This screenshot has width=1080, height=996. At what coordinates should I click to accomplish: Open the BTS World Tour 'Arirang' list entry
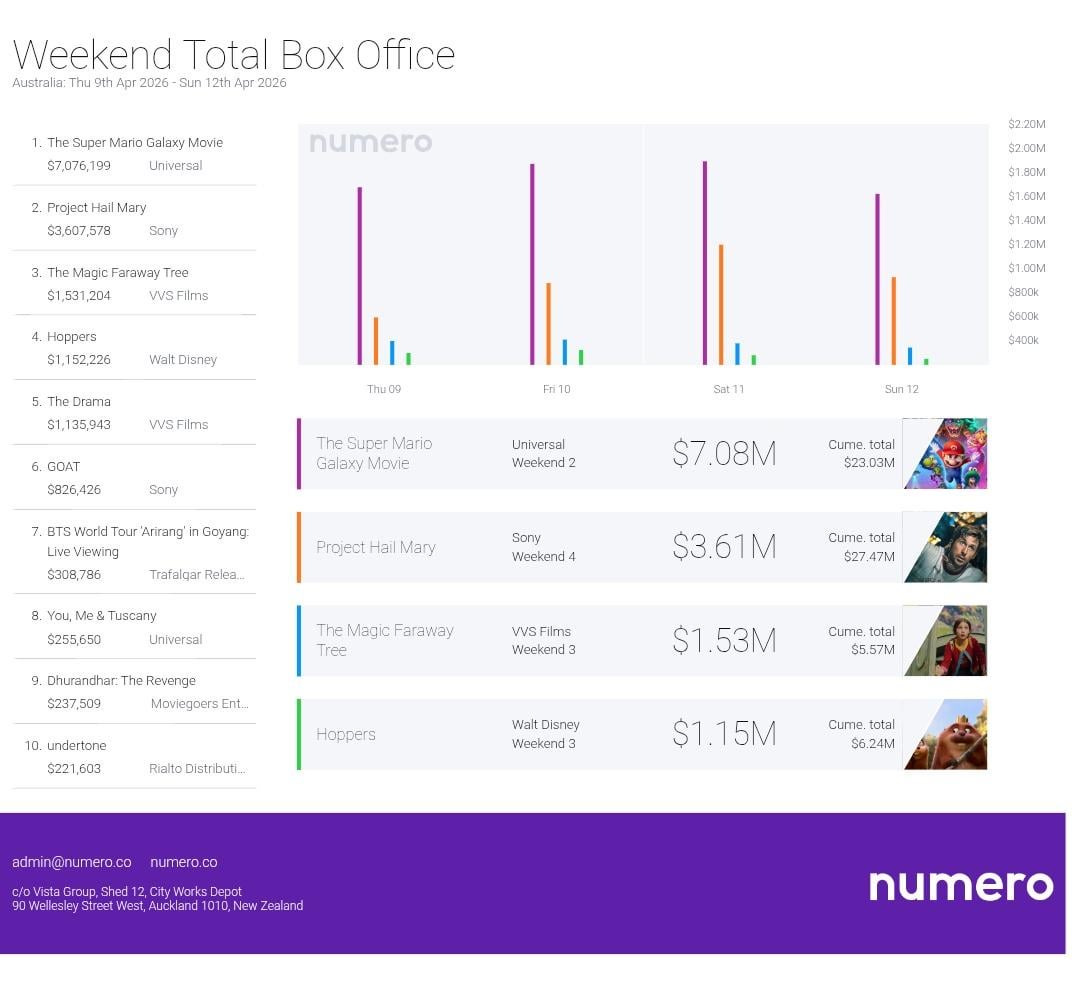point(147,532)
